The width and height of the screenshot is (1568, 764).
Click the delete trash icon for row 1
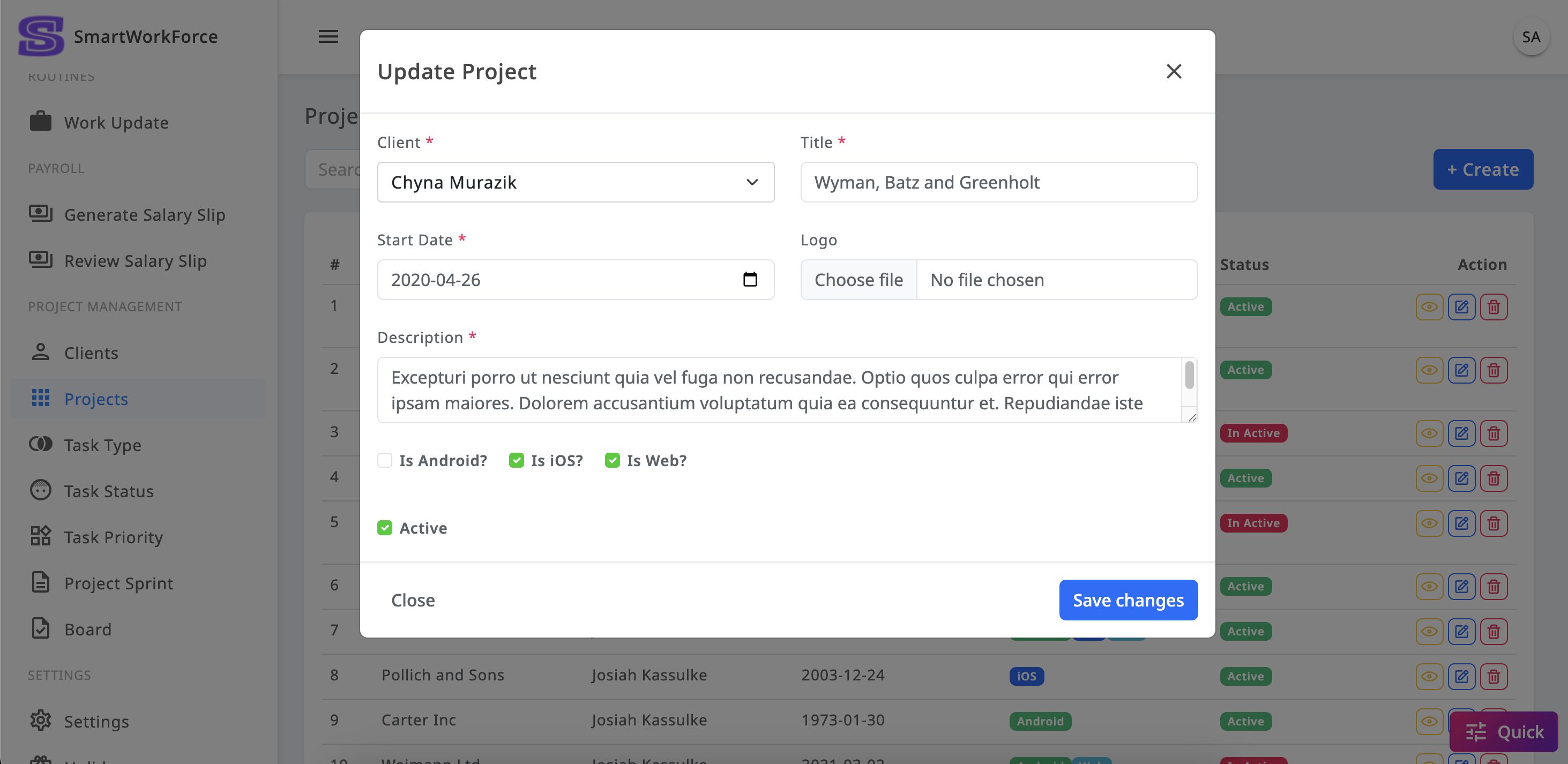pyautogui.click(x=1493, y=307)
